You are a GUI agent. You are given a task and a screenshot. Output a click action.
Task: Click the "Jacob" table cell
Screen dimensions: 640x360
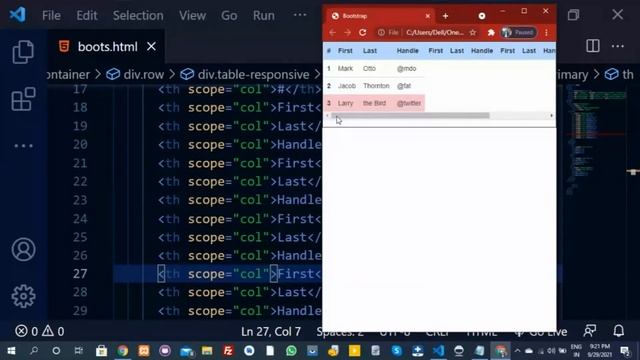coord(347,86)
